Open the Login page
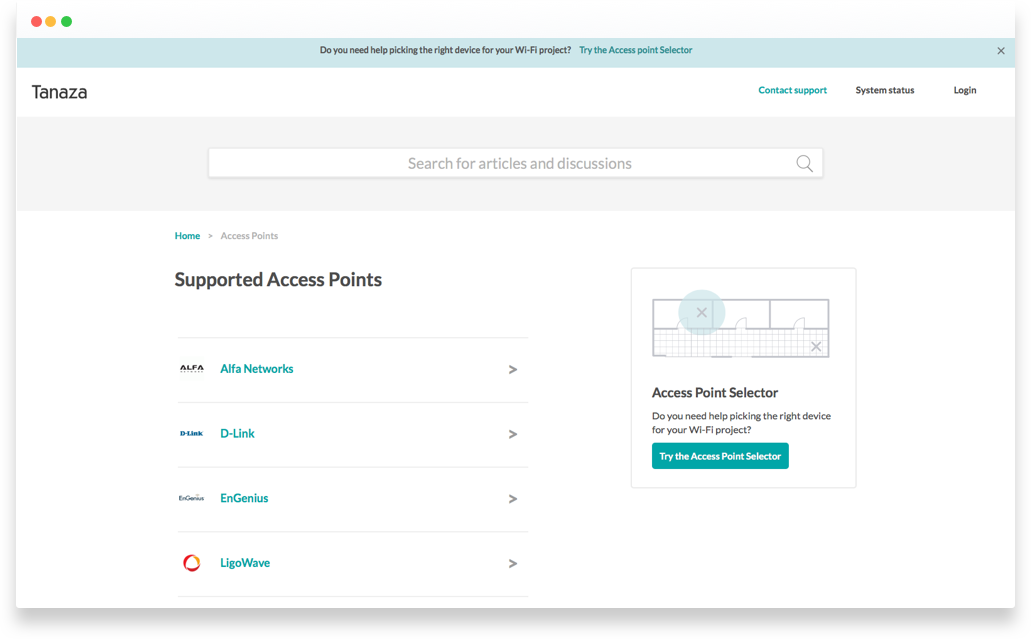The height and width of the screenshot is (639, 1031). (965, 90)
